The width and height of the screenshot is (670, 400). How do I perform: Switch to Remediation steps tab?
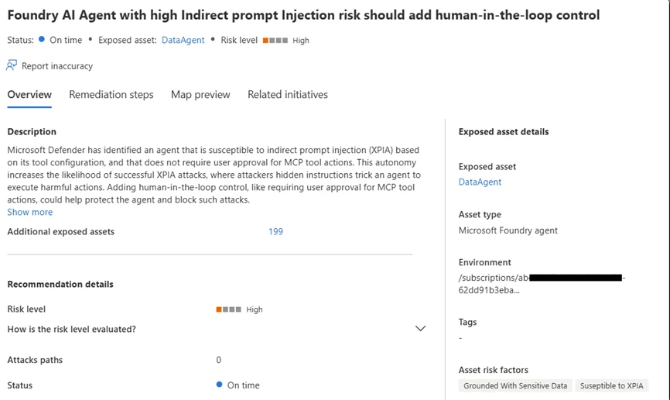[111, 95]
